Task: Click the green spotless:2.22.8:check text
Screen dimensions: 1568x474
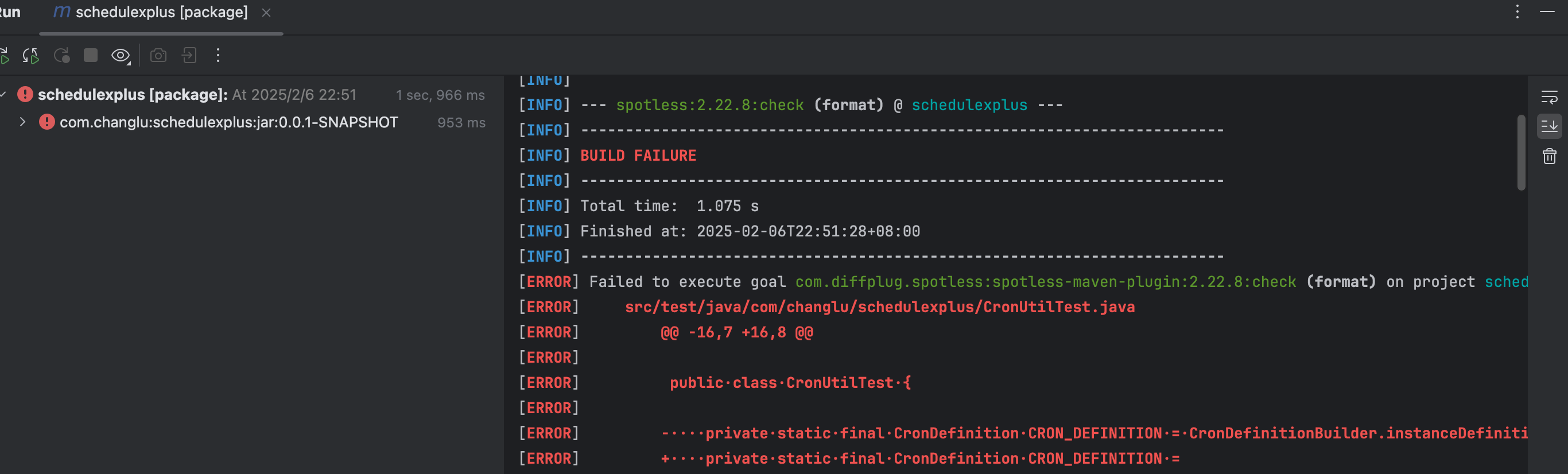Action: [x=710, y=105]
